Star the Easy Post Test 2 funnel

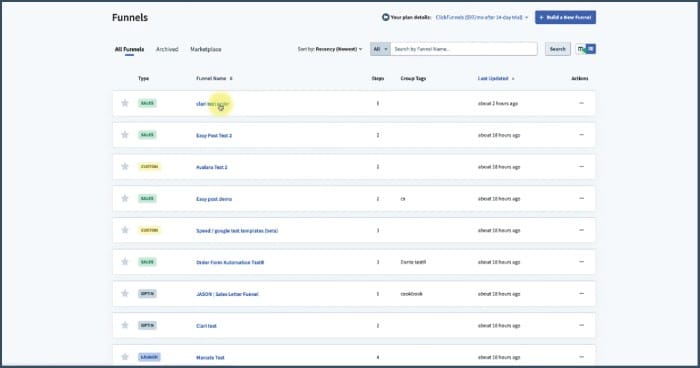click(125, 134)
